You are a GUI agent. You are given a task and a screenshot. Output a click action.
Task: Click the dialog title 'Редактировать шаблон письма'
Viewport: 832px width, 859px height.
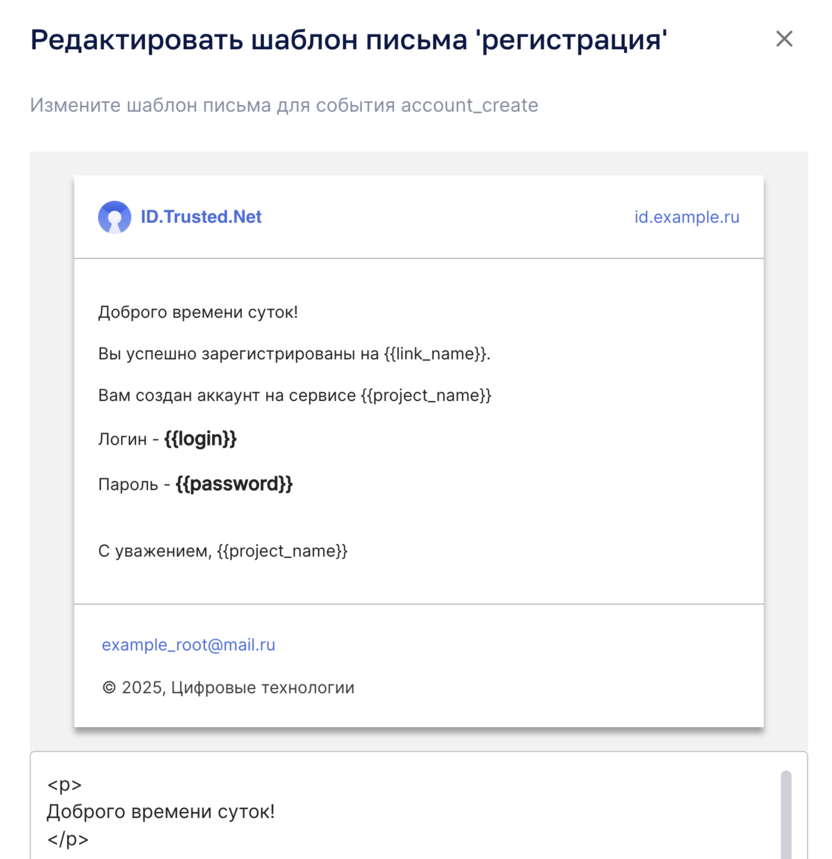(348, 40)
